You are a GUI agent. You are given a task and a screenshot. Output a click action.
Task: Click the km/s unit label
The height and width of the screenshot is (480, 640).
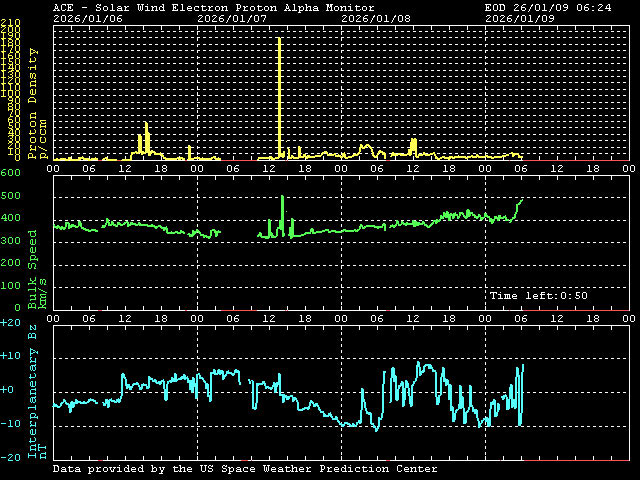pyautogui.click(x=44, y=290)
